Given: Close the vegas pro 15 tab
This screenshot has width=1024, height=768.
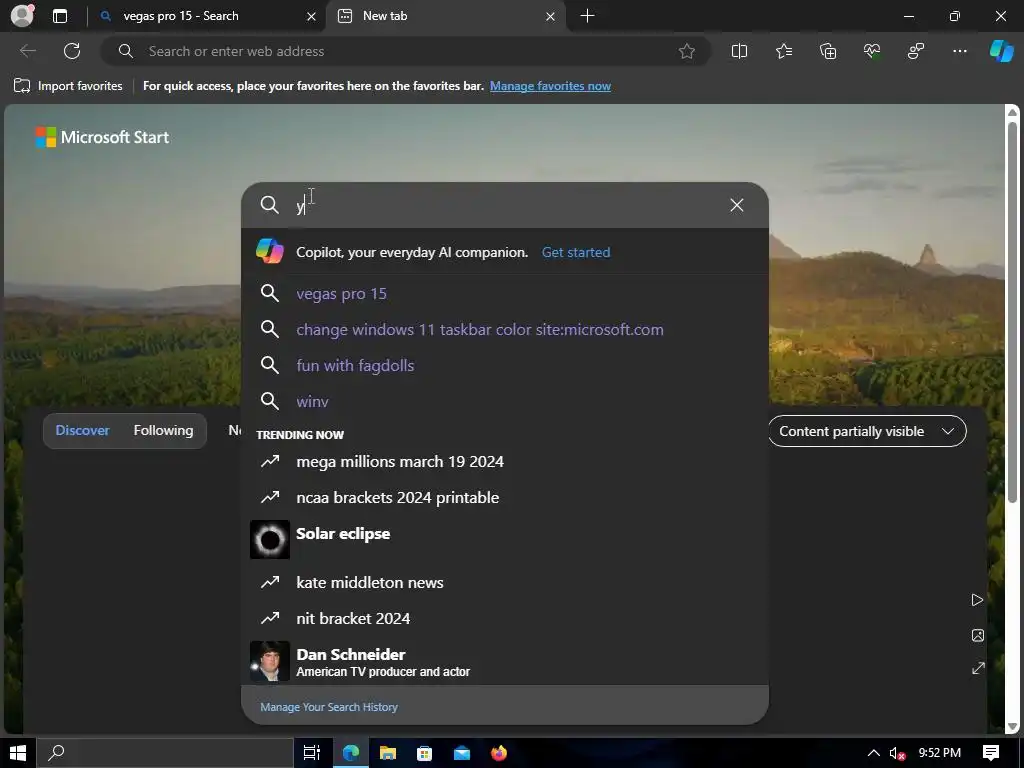Looking at the screenshot, I should pos(312,16).
